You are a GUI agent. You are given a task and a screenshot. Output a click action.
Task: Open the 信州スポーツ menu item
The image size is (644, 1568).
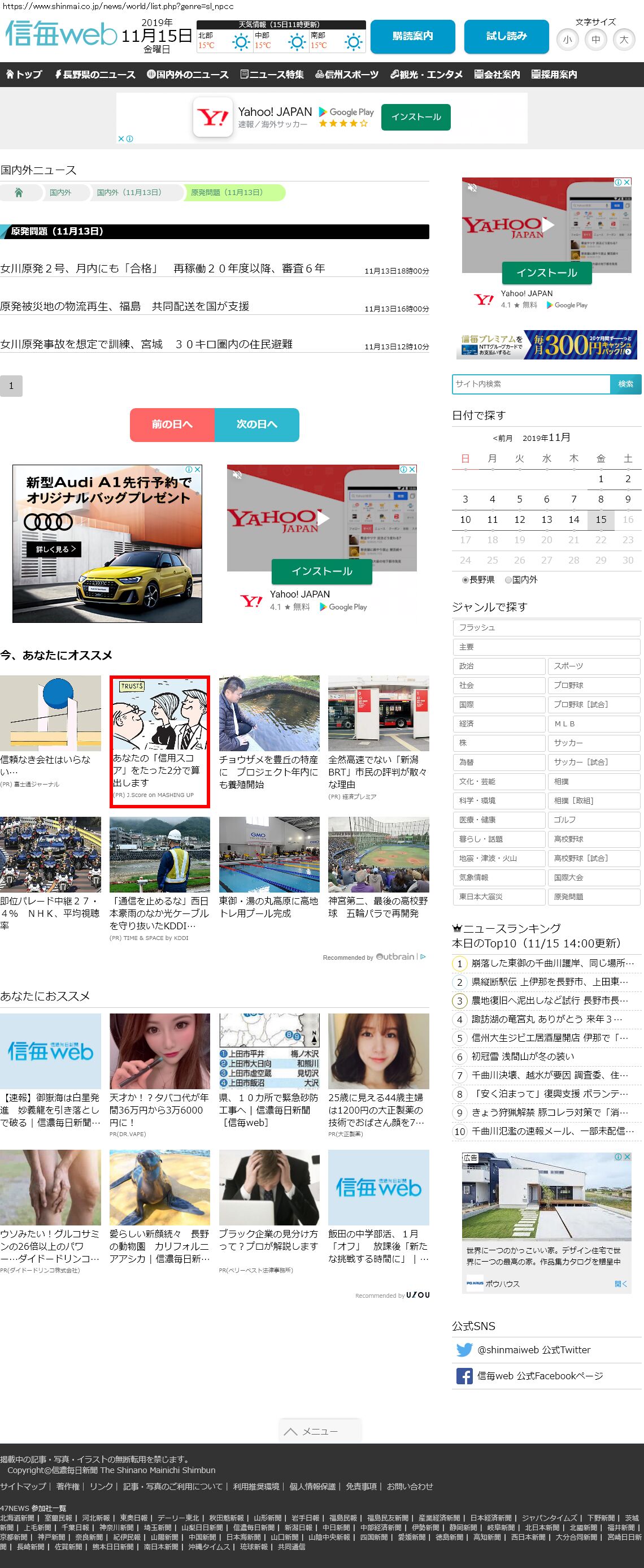click(347, 74)
